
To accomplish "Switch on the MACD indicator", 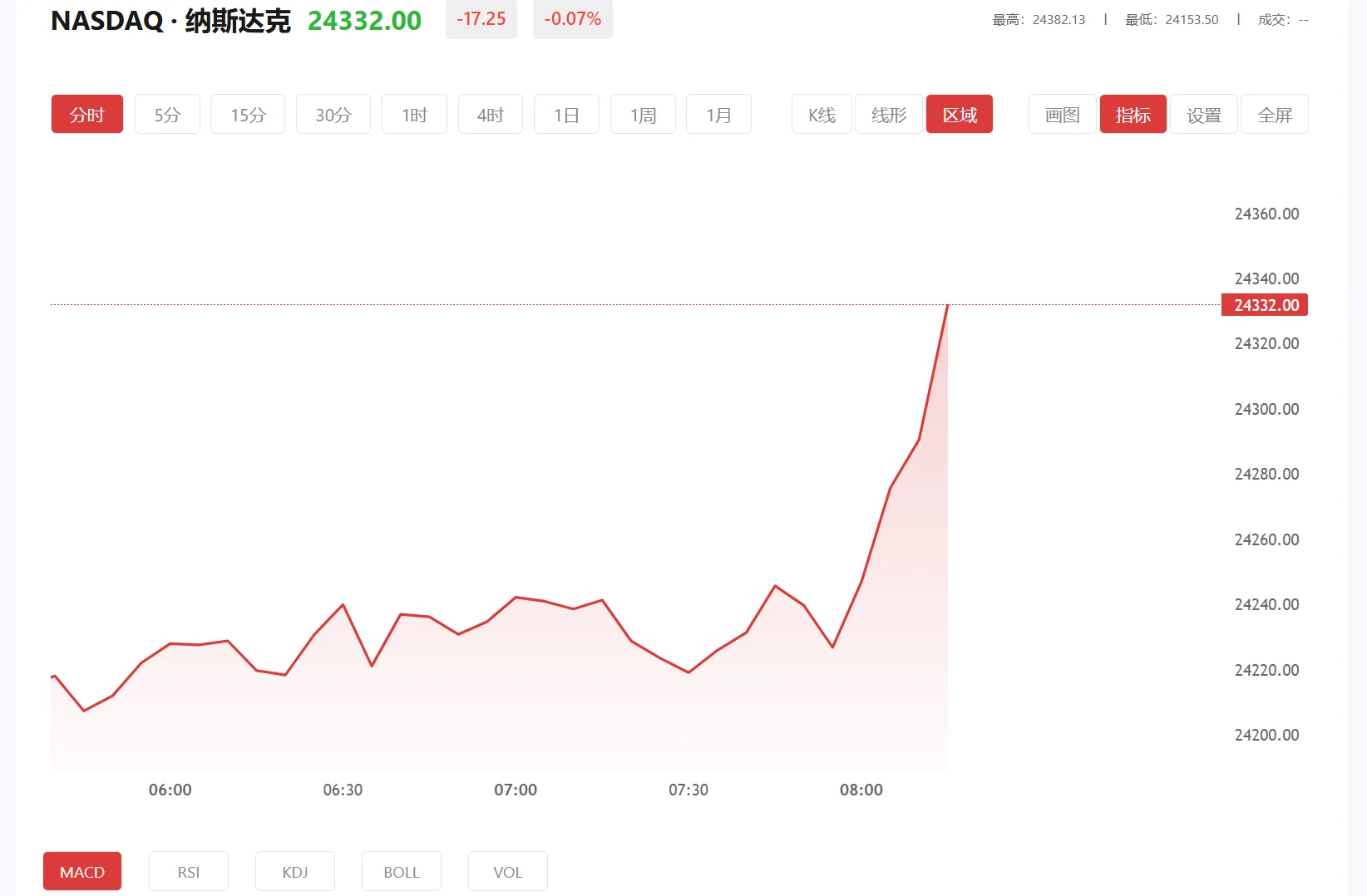I will point(81,871).
